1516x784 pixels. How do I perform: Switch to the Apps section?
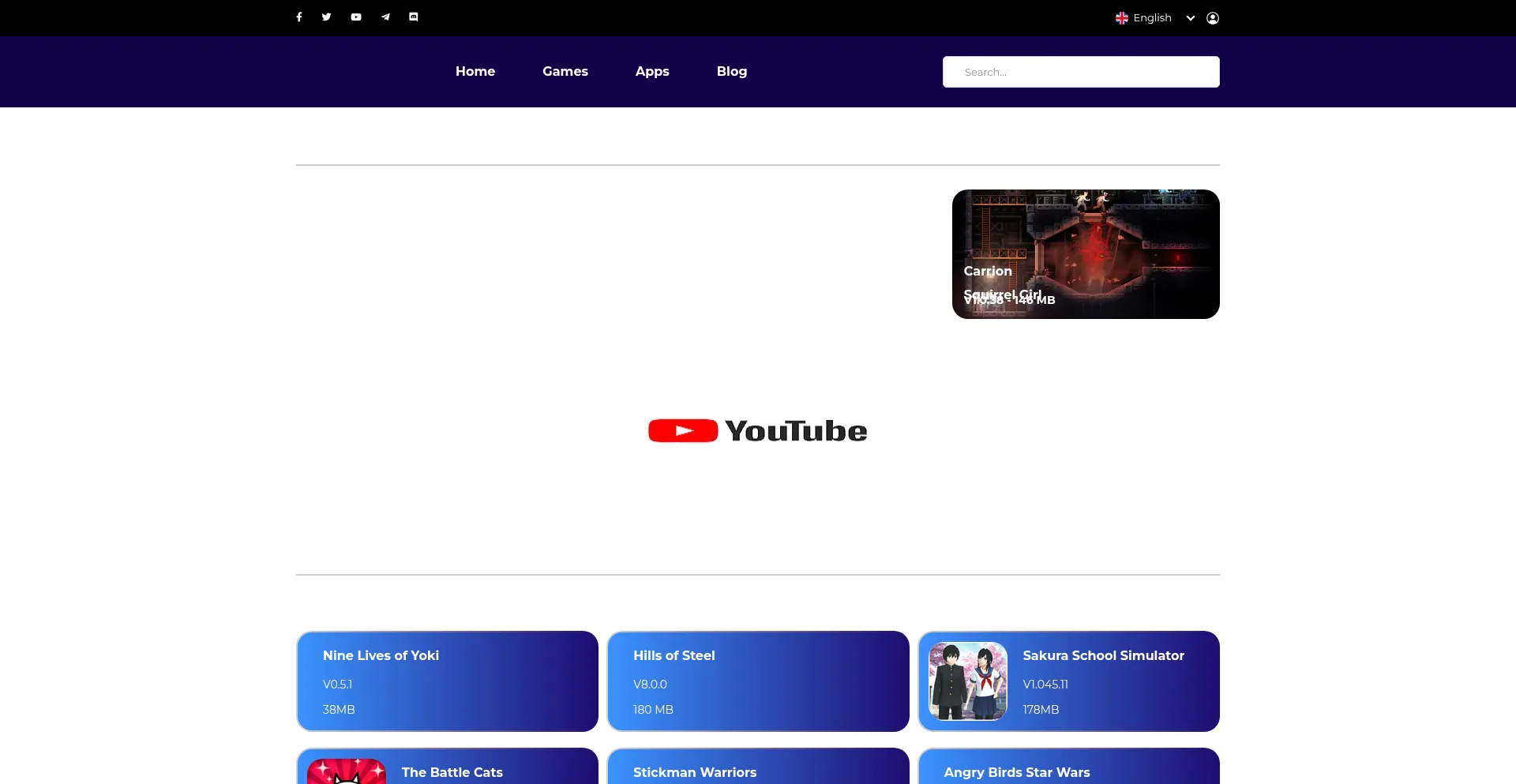click(x=652, y=71)
